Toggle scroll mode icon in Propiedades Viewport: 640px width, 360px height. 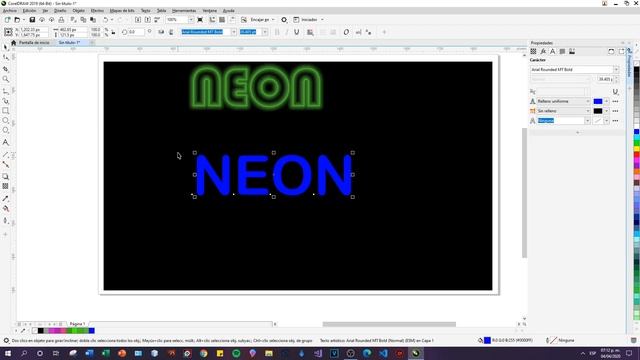coord(611,51)
